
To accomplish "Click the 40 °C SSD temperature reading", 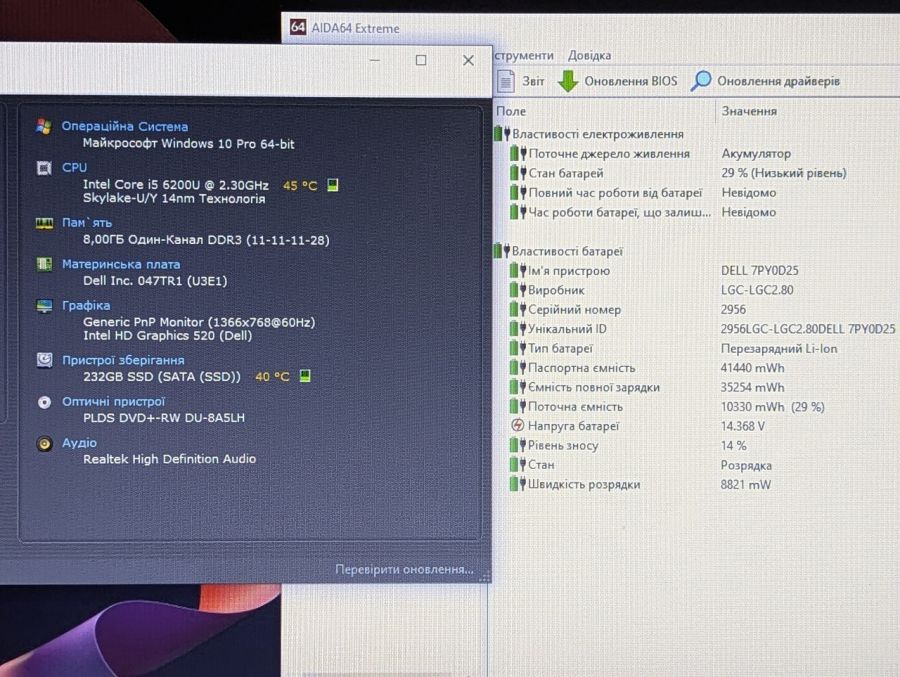I will (273, 377).
